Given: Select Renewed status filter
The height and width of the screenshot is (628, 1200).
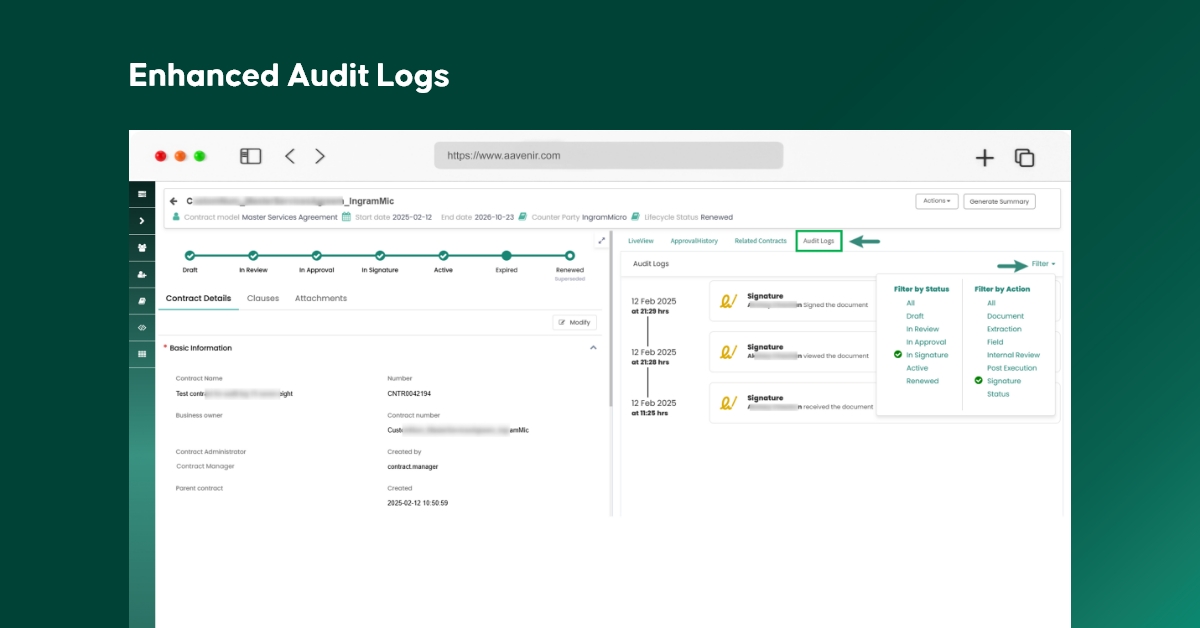Looking at the screenshot, I should (x=922, y=381).
